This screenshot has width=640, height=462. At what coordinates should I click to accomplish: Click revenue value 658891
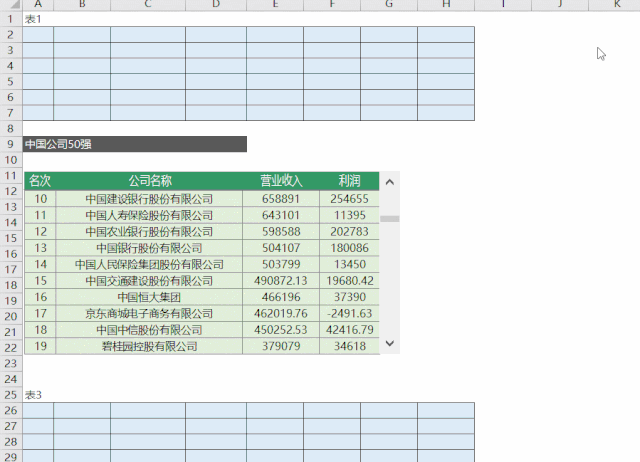tap(281, 199)
